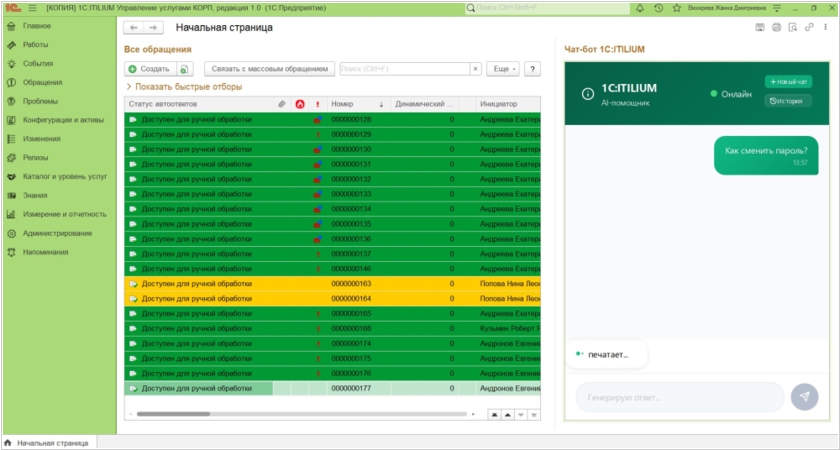Click Связать с массовым обращением button
The image size is (840, 450).
tap(268, 69)
